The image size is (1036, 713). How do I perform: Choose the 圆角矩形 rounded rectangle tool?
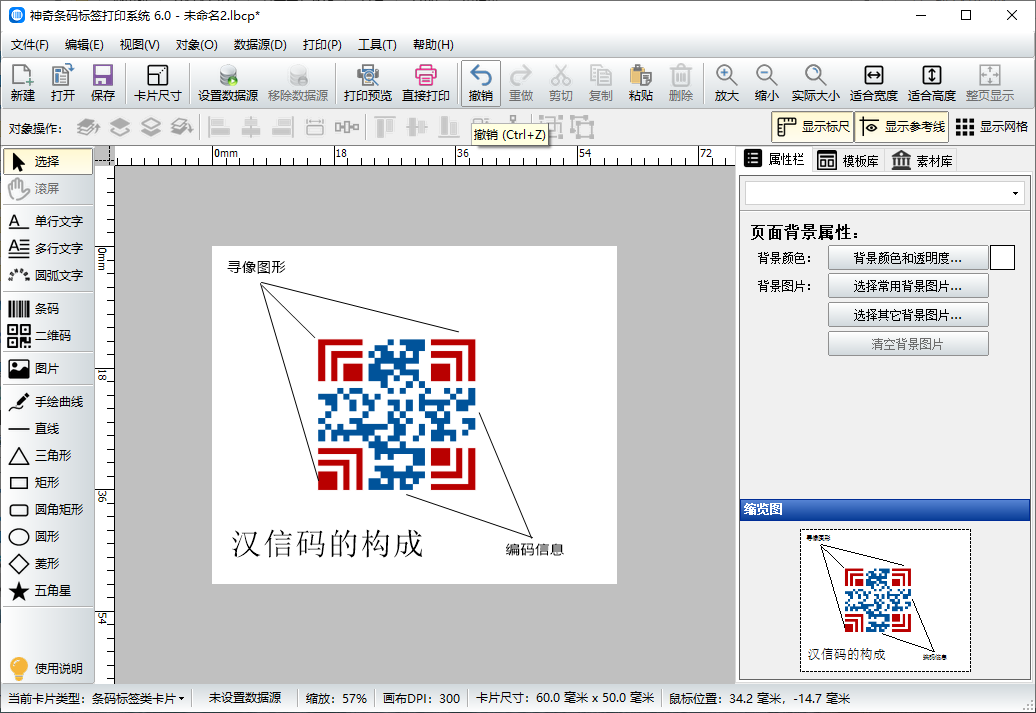click(x=48, y=509)
